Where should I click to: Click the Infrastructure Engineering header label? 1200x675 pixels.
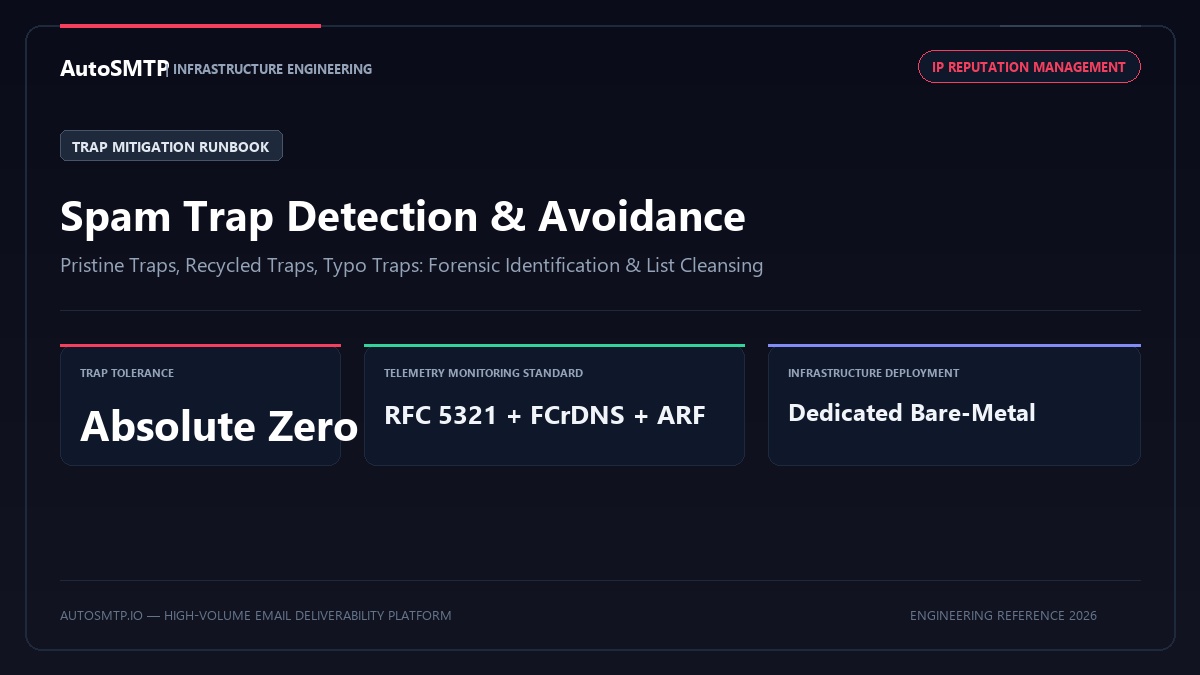[x=272, y=69]
